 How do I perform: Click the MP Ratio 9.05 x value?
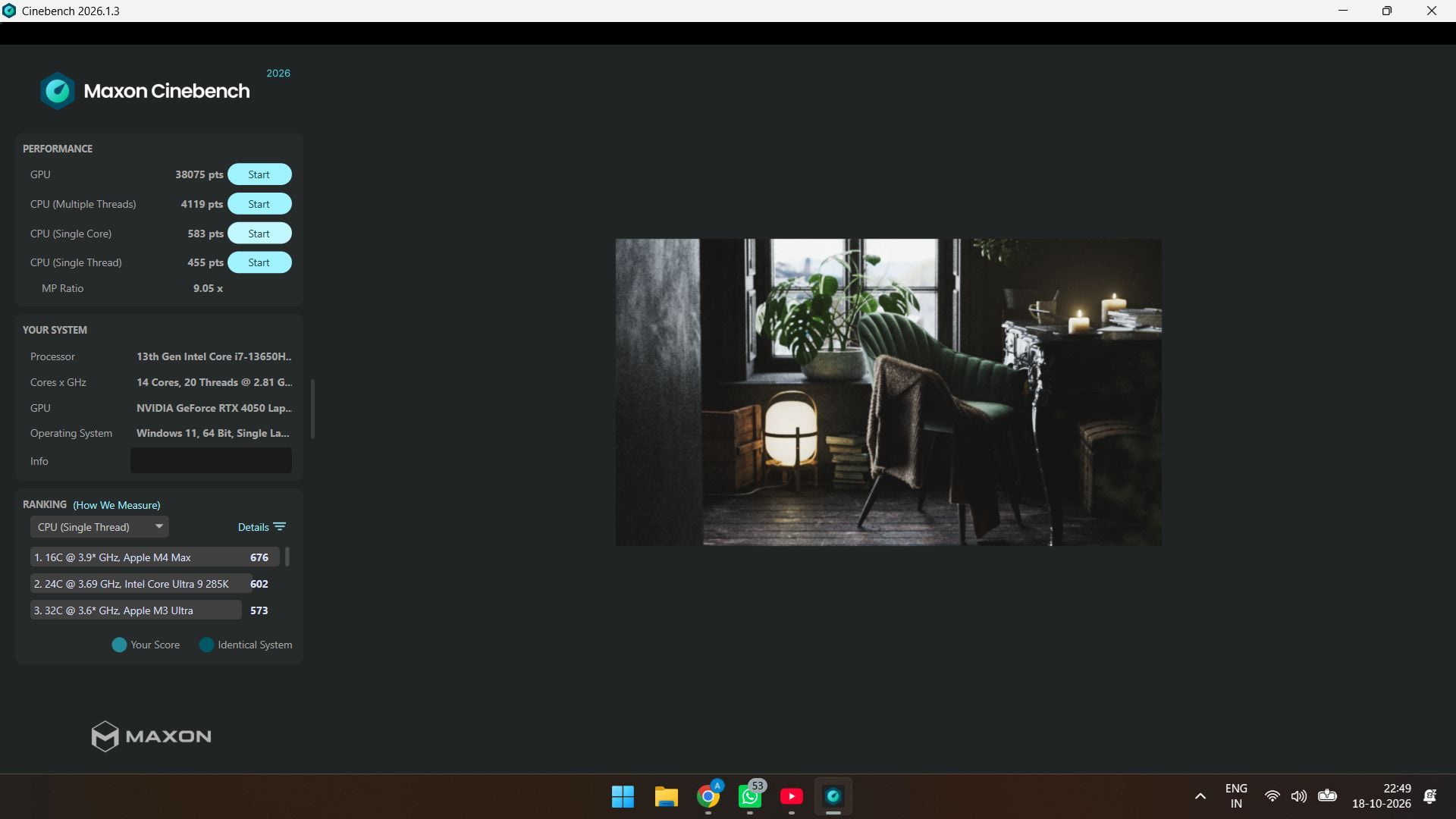(x=208, y=288)
